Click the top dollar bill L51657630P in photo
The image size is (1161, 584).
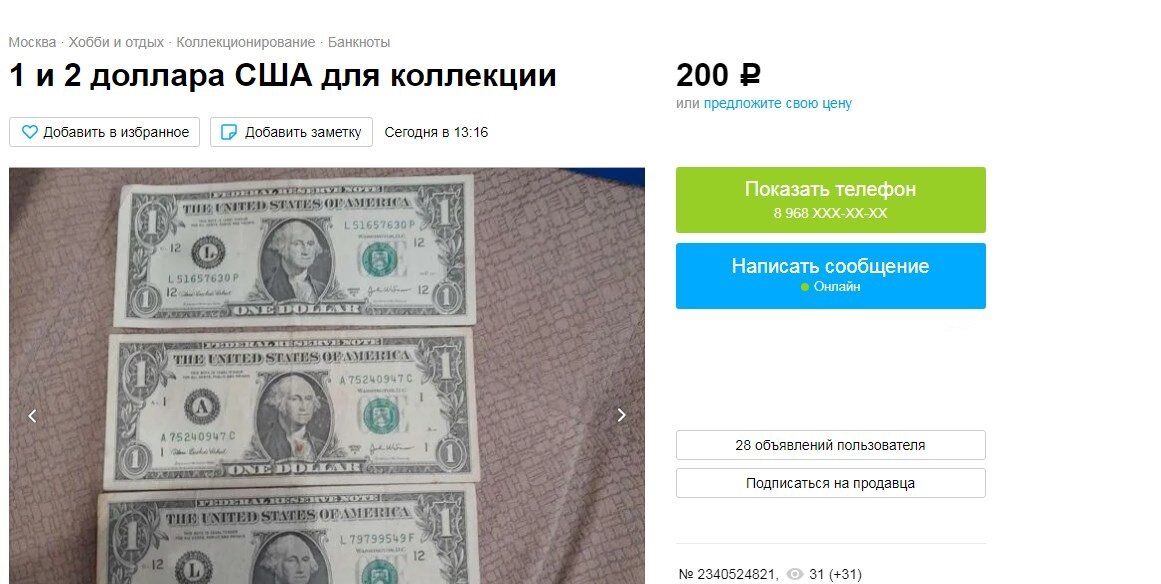tap(293, 250)
